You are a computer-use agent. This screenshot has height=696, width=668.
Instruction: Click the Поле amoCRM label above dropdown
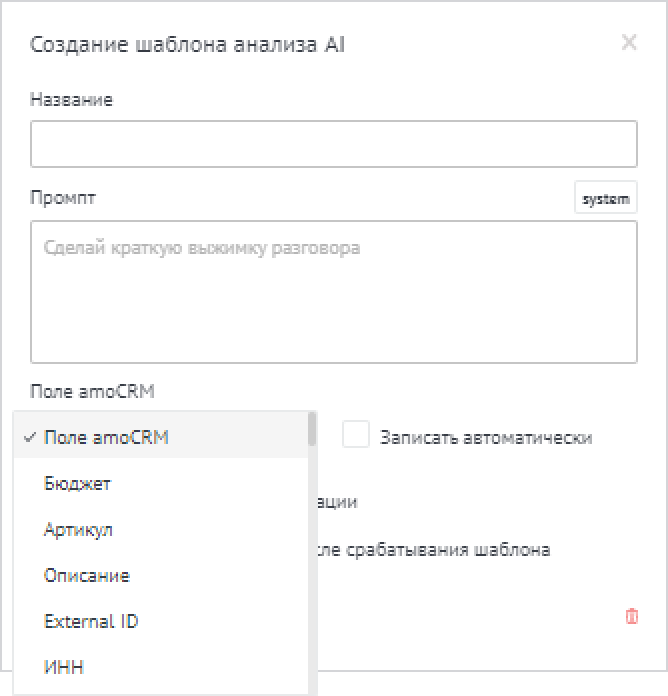(x=92, y=390)
